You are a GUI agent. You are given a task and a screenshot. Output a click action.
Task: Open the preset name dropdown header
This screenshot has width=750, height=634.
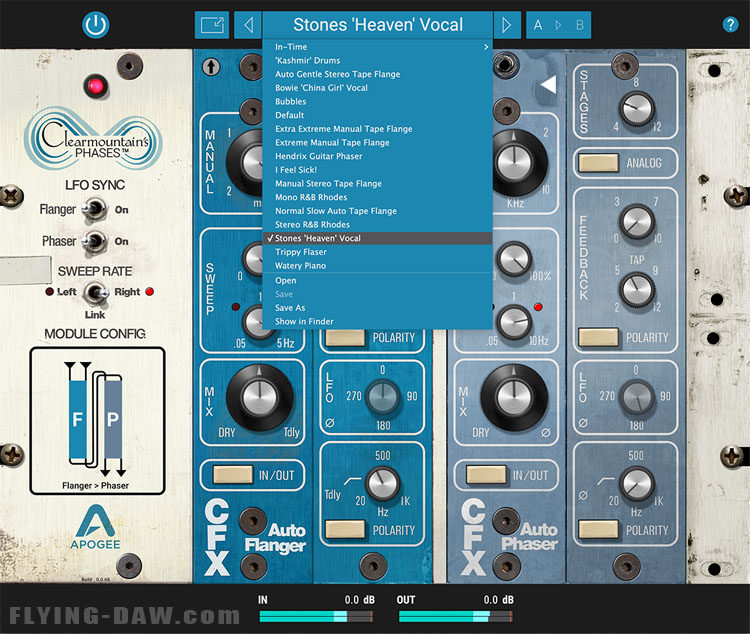click(377, 25)
